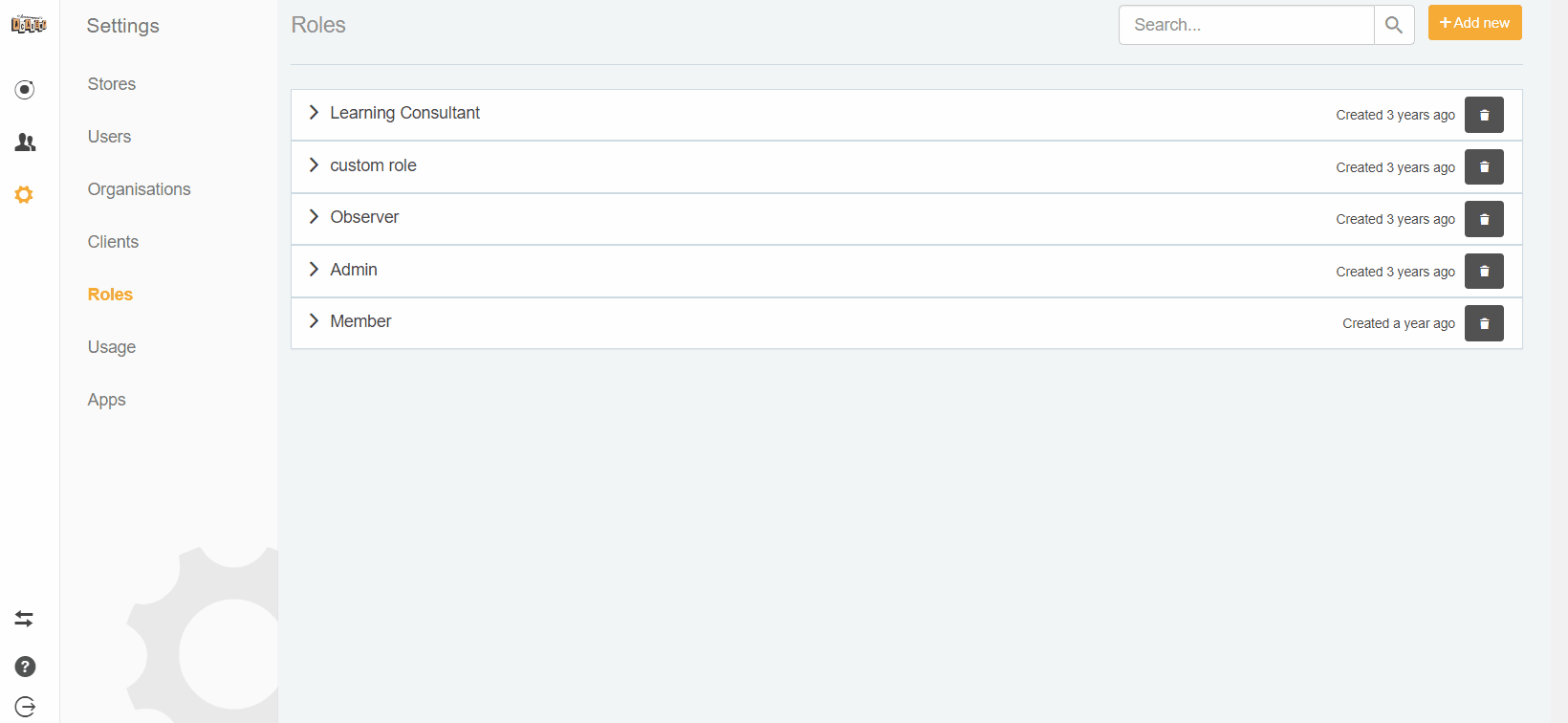Open Users settings
The height and width of the screenshot is (723, 1568).
109,137
